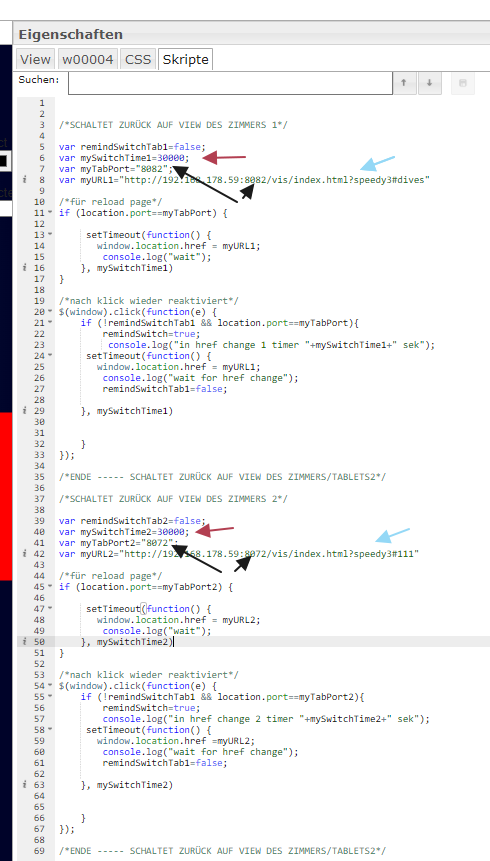Click the info marker on line 29

pos(25,410)
